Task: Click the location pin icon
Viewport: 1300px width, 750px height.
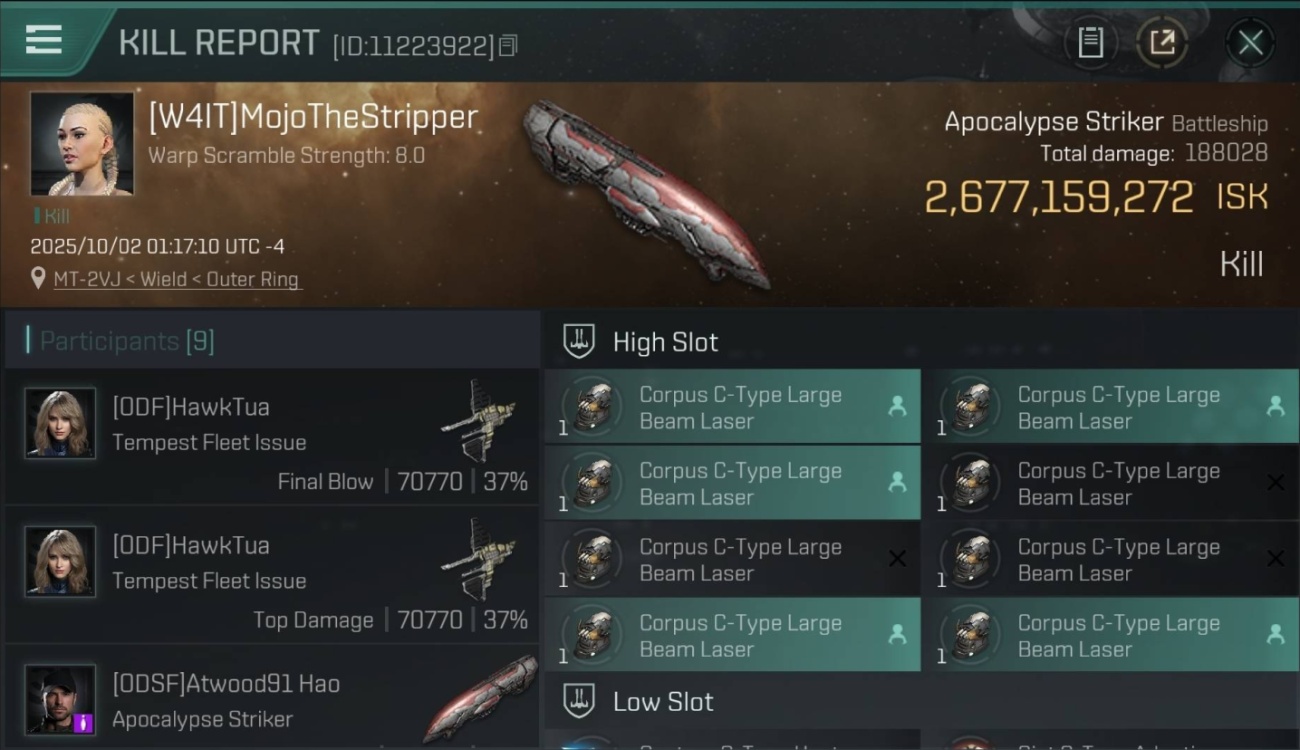Action: pos(38,279)
